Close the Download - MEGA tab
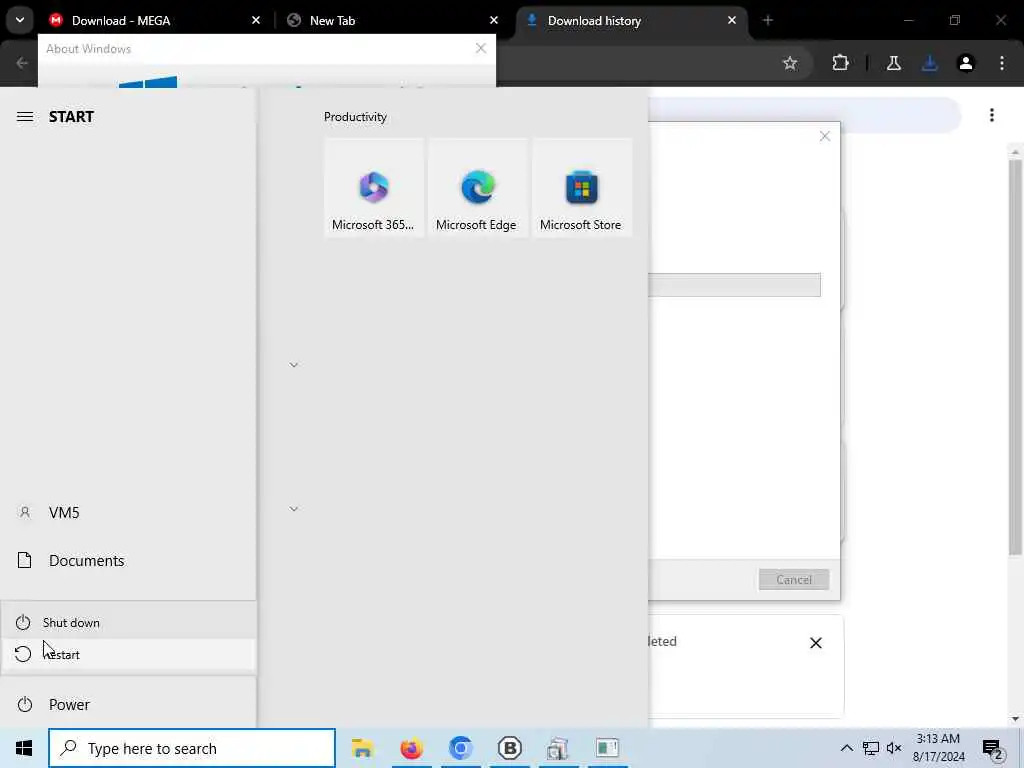 [x=256, y=20]
